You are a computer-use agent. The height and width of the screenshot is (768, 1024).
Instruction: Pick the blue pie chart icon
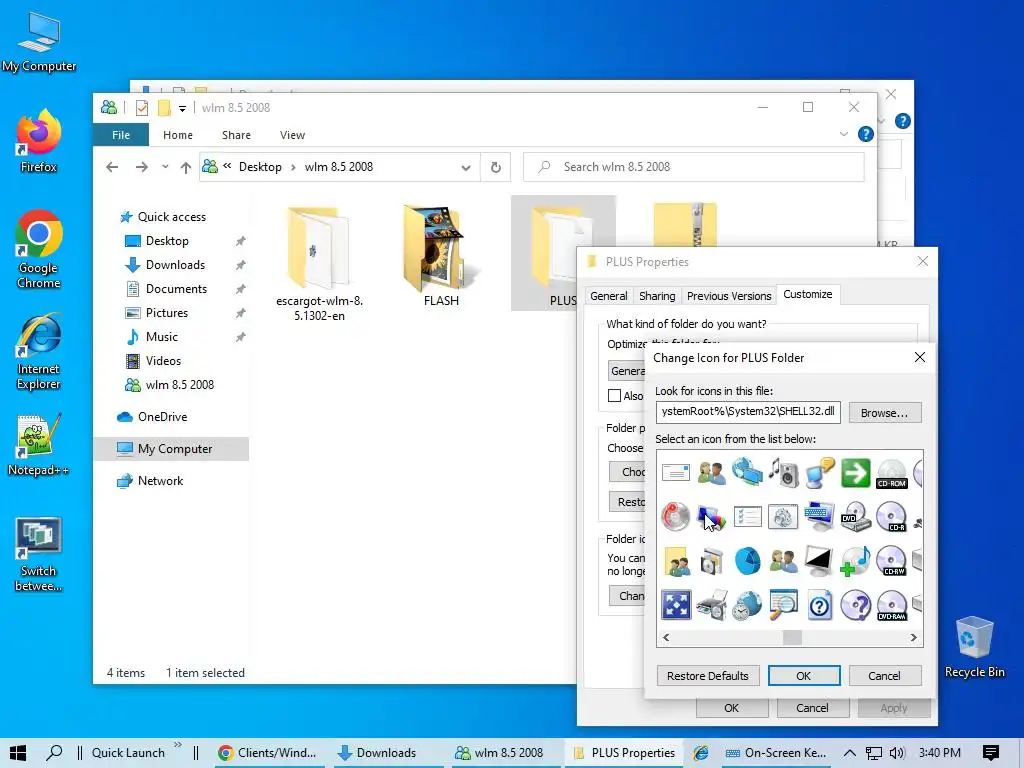coord(747,561)
